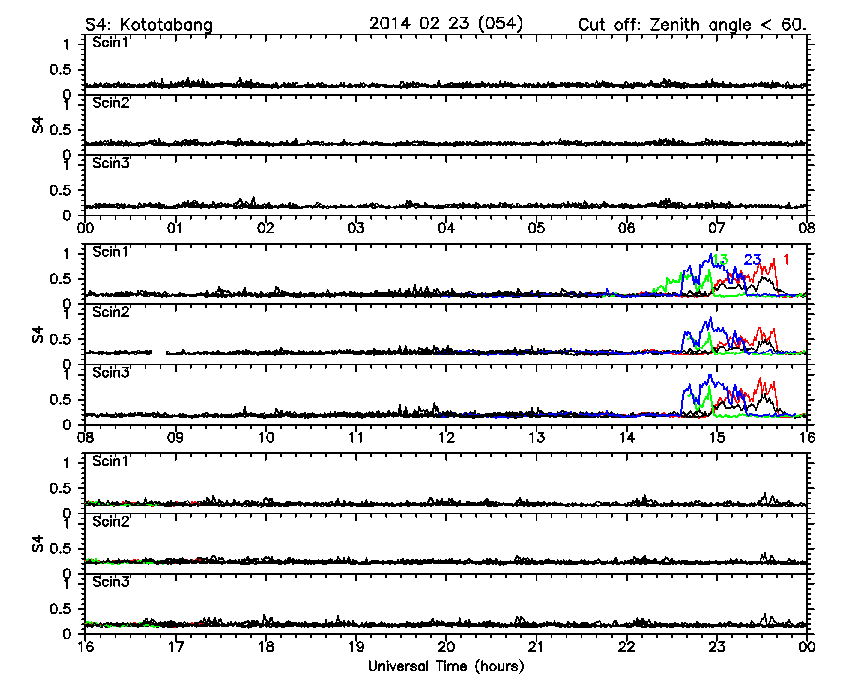The width and height of the screenshot is (850, 680).
Task: Click the hour tick label '01'
Action: (175, 228)
